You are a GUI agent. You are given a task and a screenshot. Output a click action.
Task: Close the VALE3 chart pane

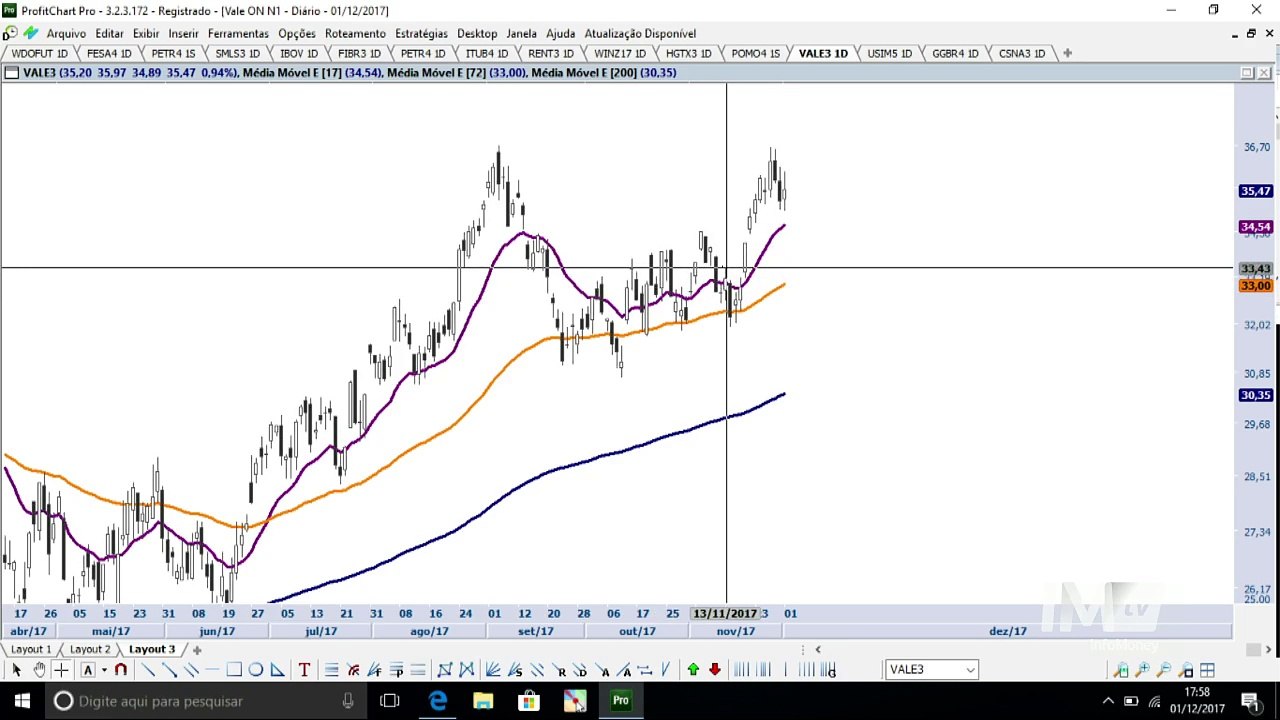(1265, 72)
